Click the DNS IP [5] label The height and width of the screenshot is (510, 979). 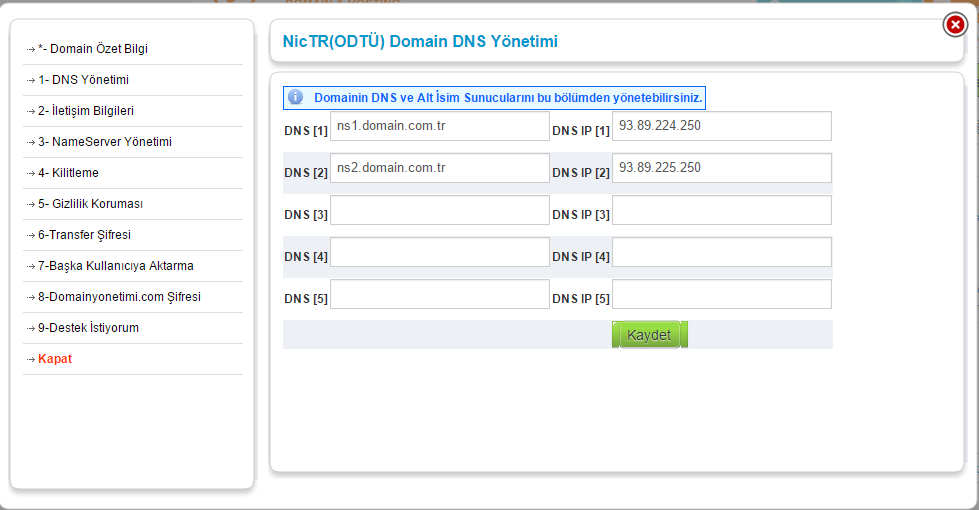tap(581, 299)
